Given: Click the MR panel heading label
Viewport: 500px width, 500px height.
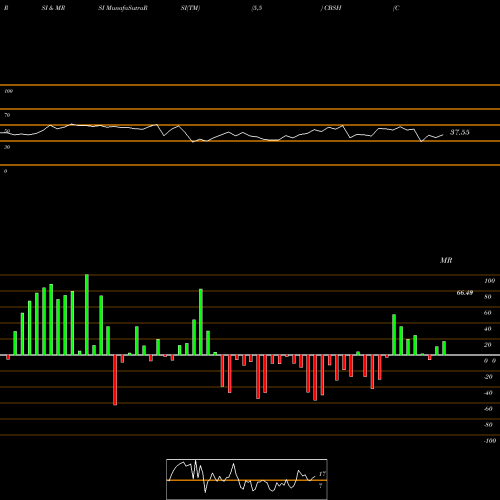Looking at the screenshot, I should [x=446, y=260].
